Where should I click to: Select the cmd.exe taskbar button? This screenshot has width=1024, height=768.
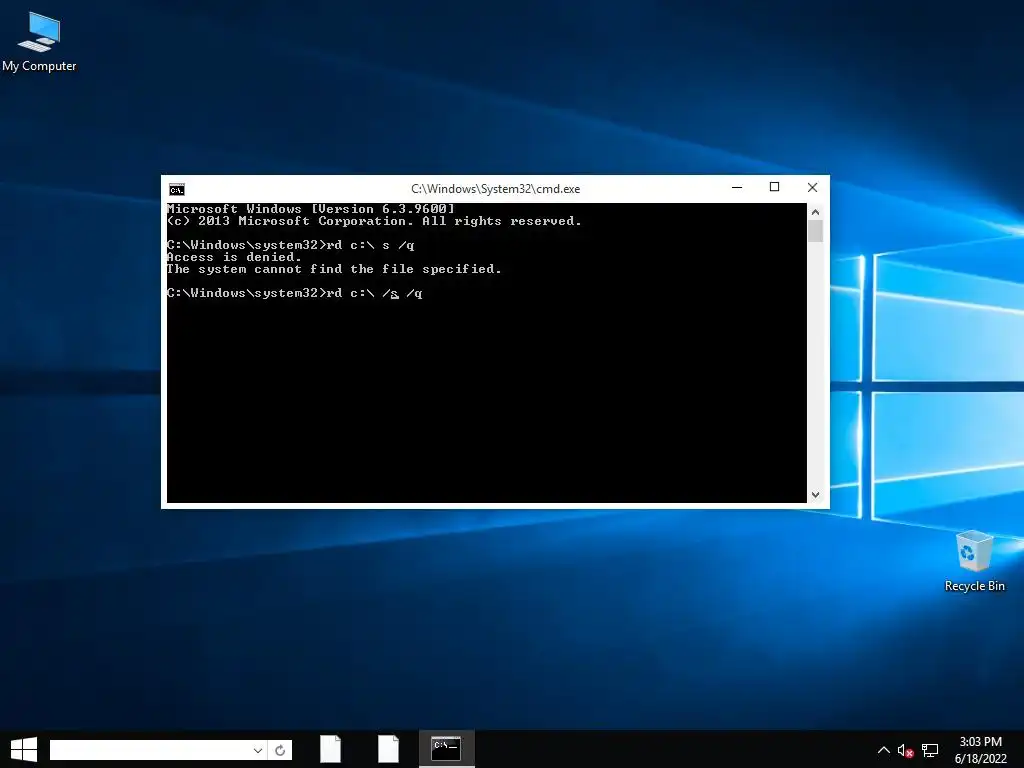tap(446, 748)
